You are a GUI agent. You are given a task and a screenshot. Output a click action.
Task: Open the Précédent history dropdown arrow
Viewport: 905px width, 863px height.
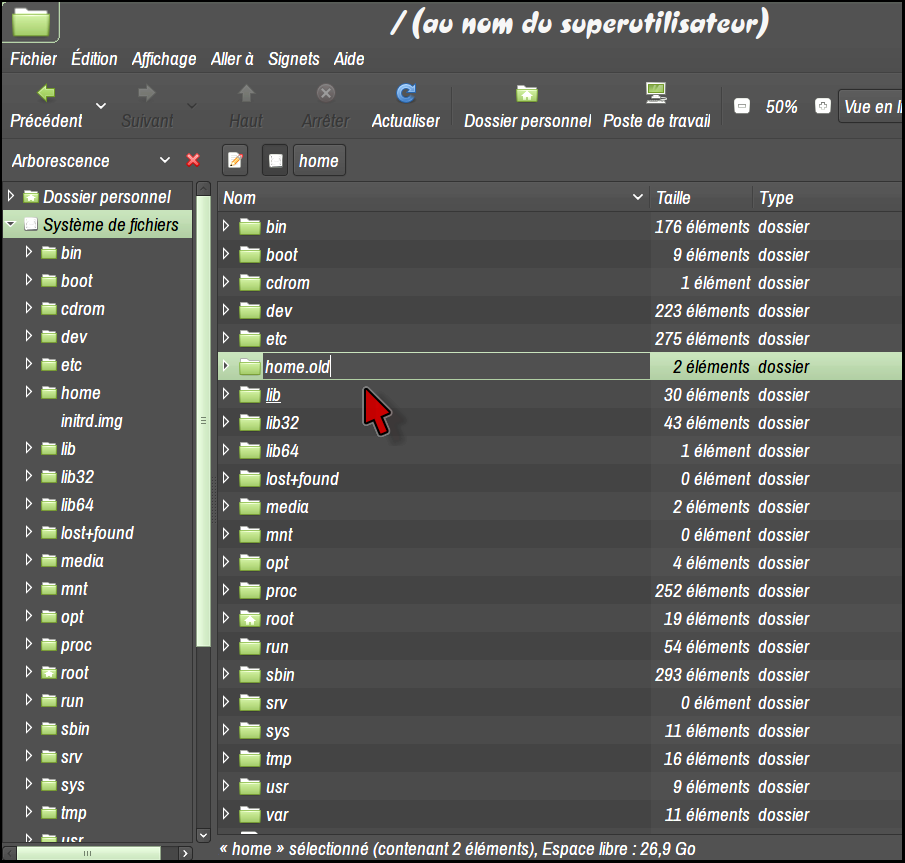tap(100, 106)
